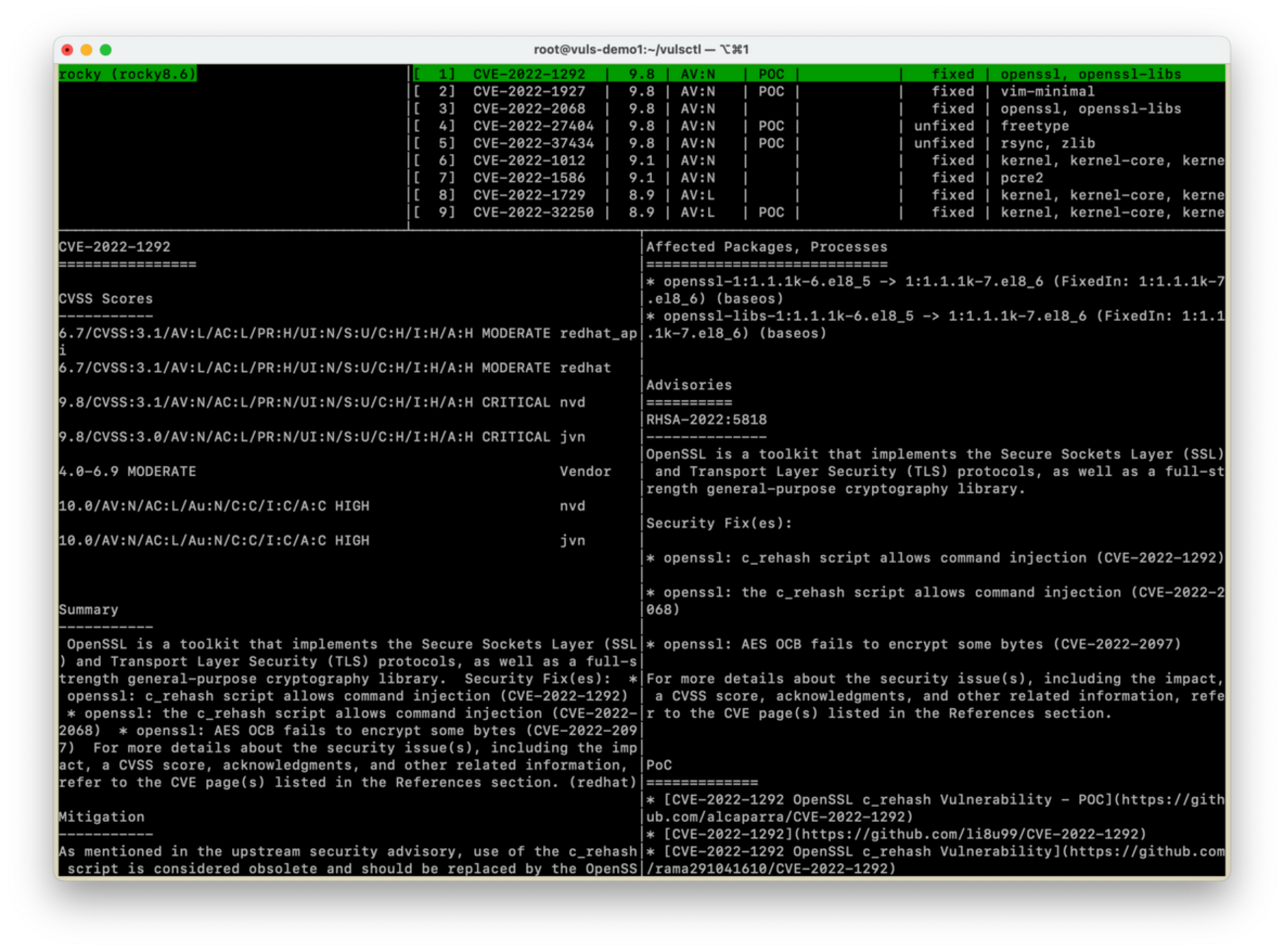Click the RHSA-2022:5818 advisory ID
The image size is (1284, 952).
pos(706,420)
